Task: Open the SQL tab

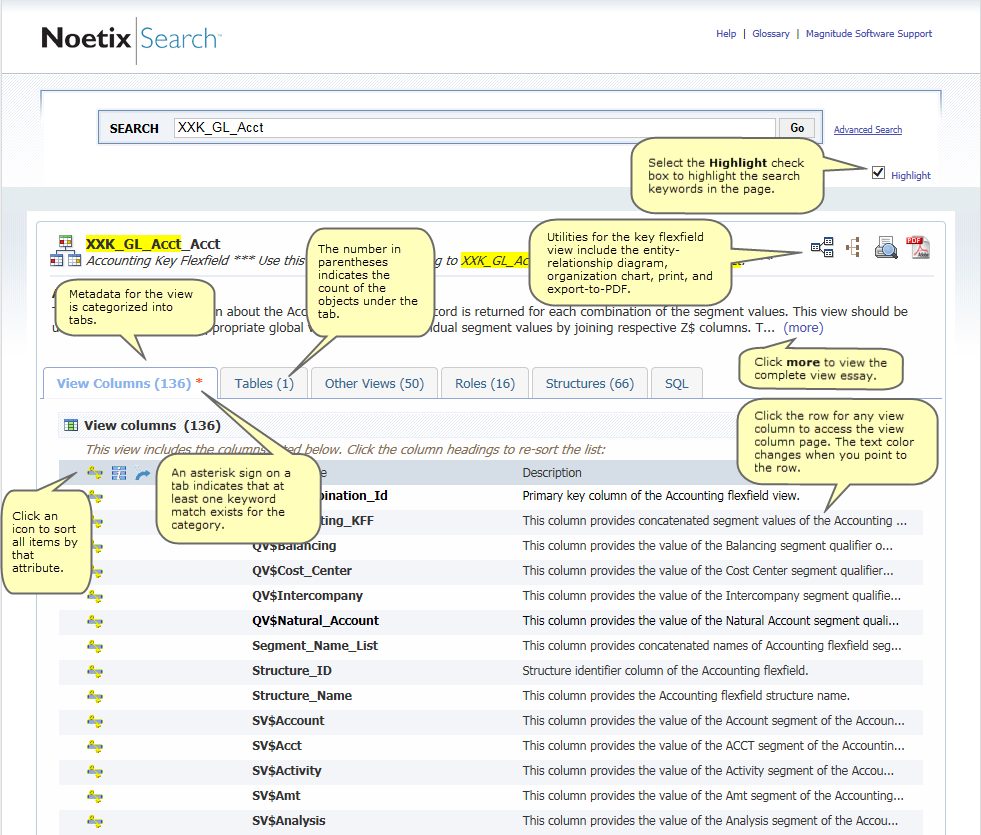Action: point(676,383)
